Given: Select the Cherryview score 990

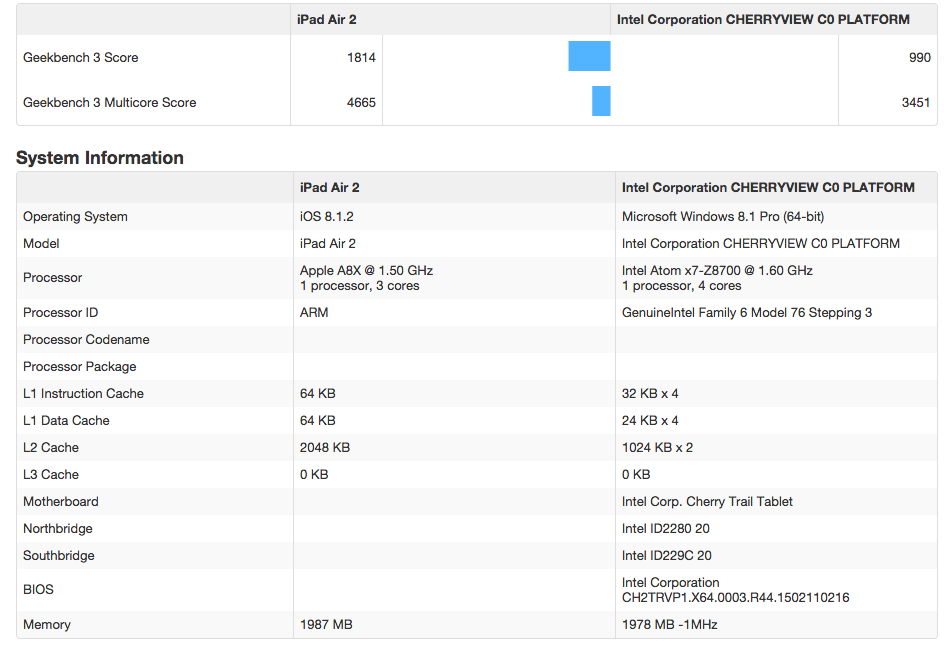Looking at the screenshot, I should click(x=920, y=57).
